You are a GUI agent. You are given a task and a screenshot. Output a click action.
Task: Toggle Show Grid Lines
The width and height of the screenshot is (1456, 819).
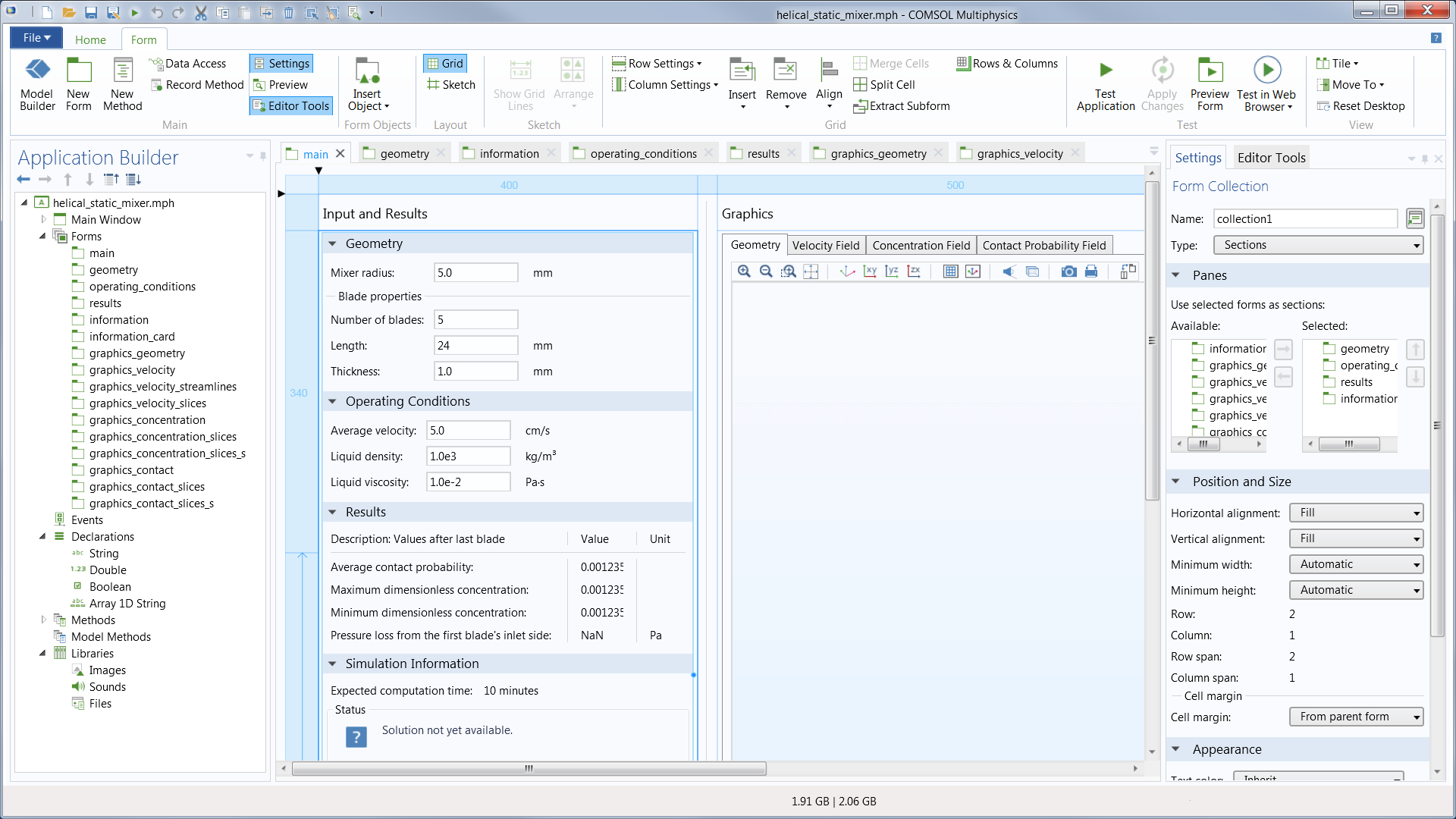click(x=519, y=83)
